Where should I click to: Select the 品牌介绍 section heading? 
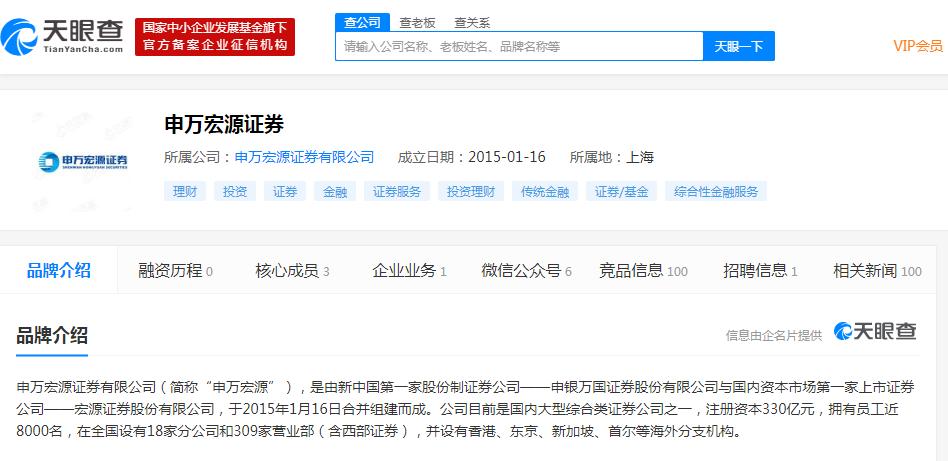pos(52,335)
